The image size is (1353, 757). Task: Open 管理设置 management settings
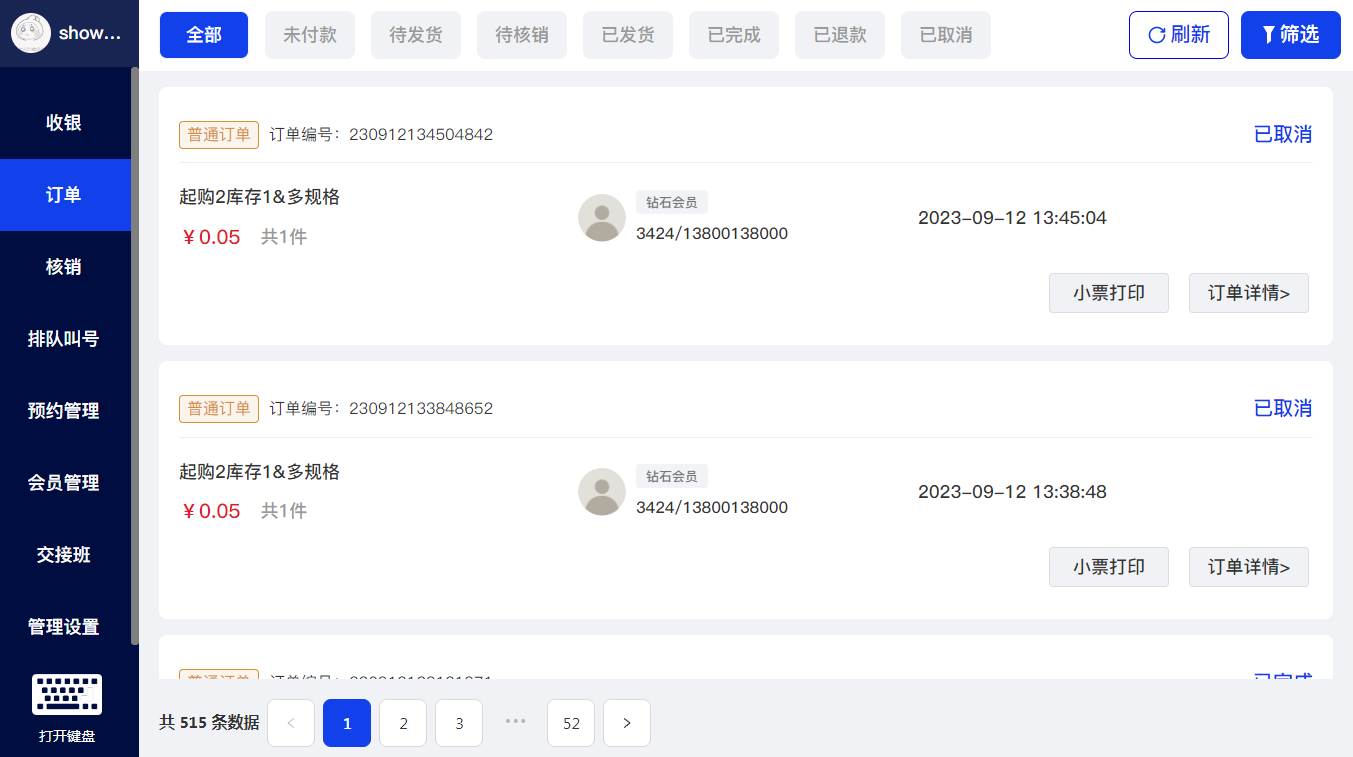65,626
